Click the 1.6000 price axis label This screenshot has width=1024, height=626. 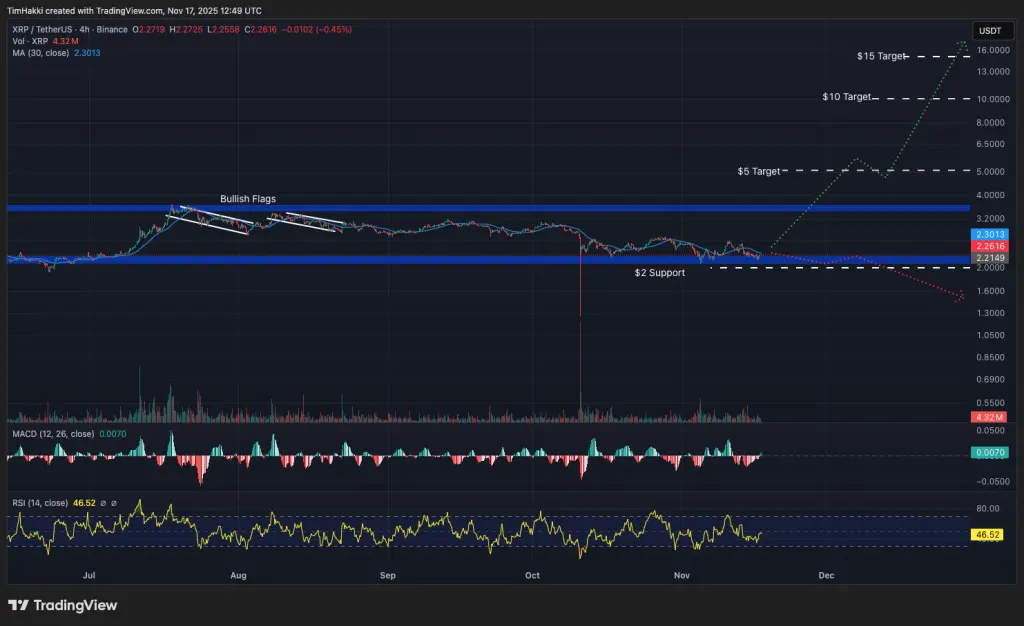click(991, 291)
